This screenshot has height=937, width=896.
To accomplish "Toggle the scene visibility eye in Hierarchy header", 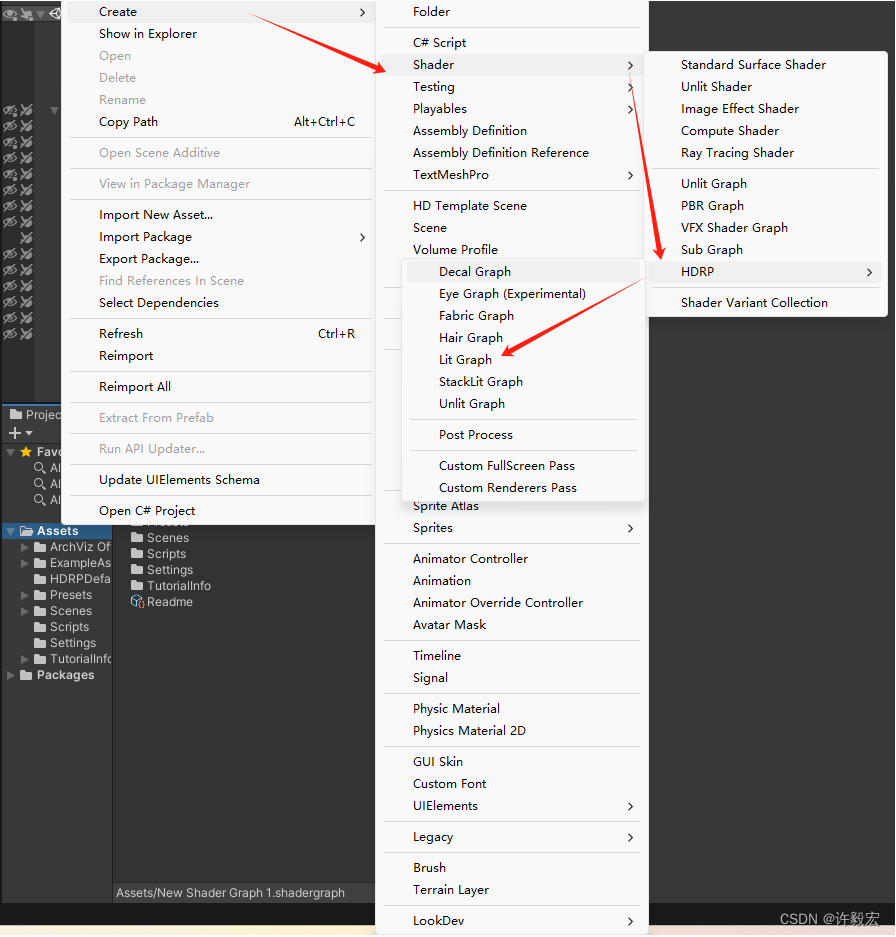I will coord(9,14).
